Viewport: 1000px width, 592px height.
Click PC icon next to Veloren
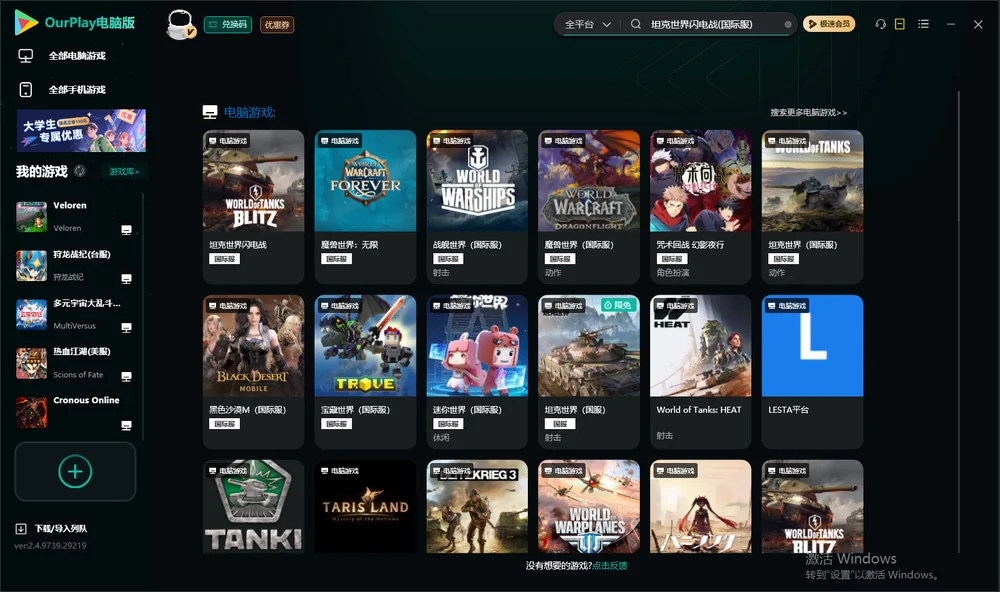(x=126, y=230)
